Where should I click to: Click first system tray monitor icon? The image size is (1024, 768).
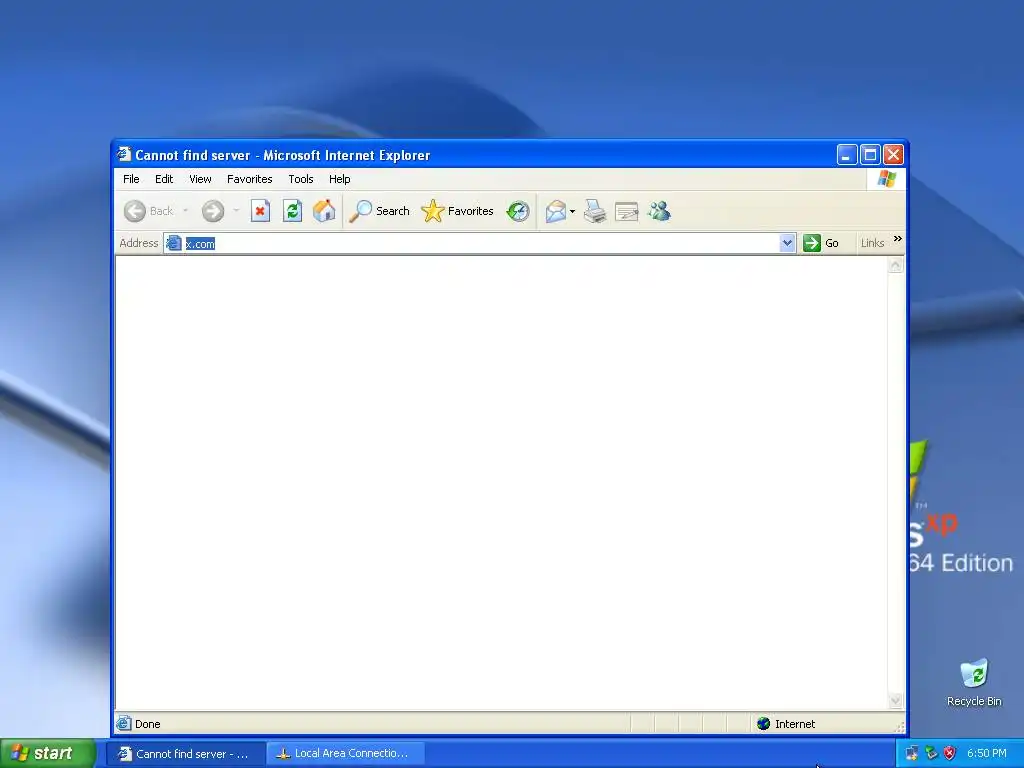pyautogui.click(x=912, y=753)
